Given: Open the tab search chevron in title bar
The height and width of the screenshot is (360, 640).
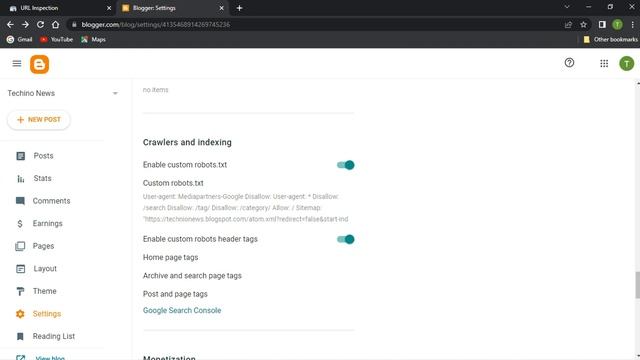Looking at the screenshot, I should coord(567,7).
